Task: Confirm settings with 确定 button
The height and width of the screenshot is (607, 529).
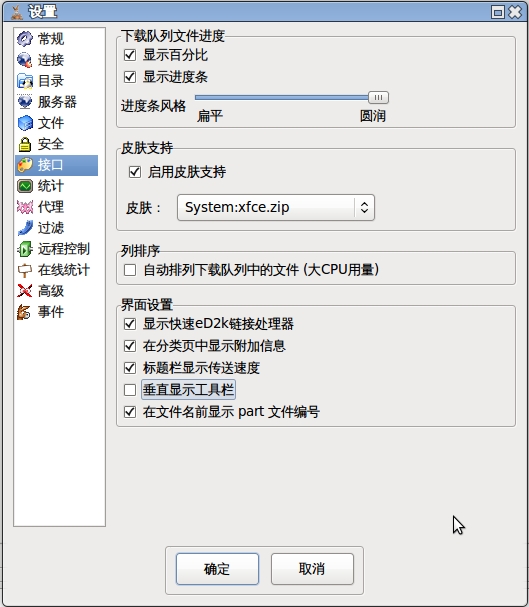Action: [x=217, y=569]
